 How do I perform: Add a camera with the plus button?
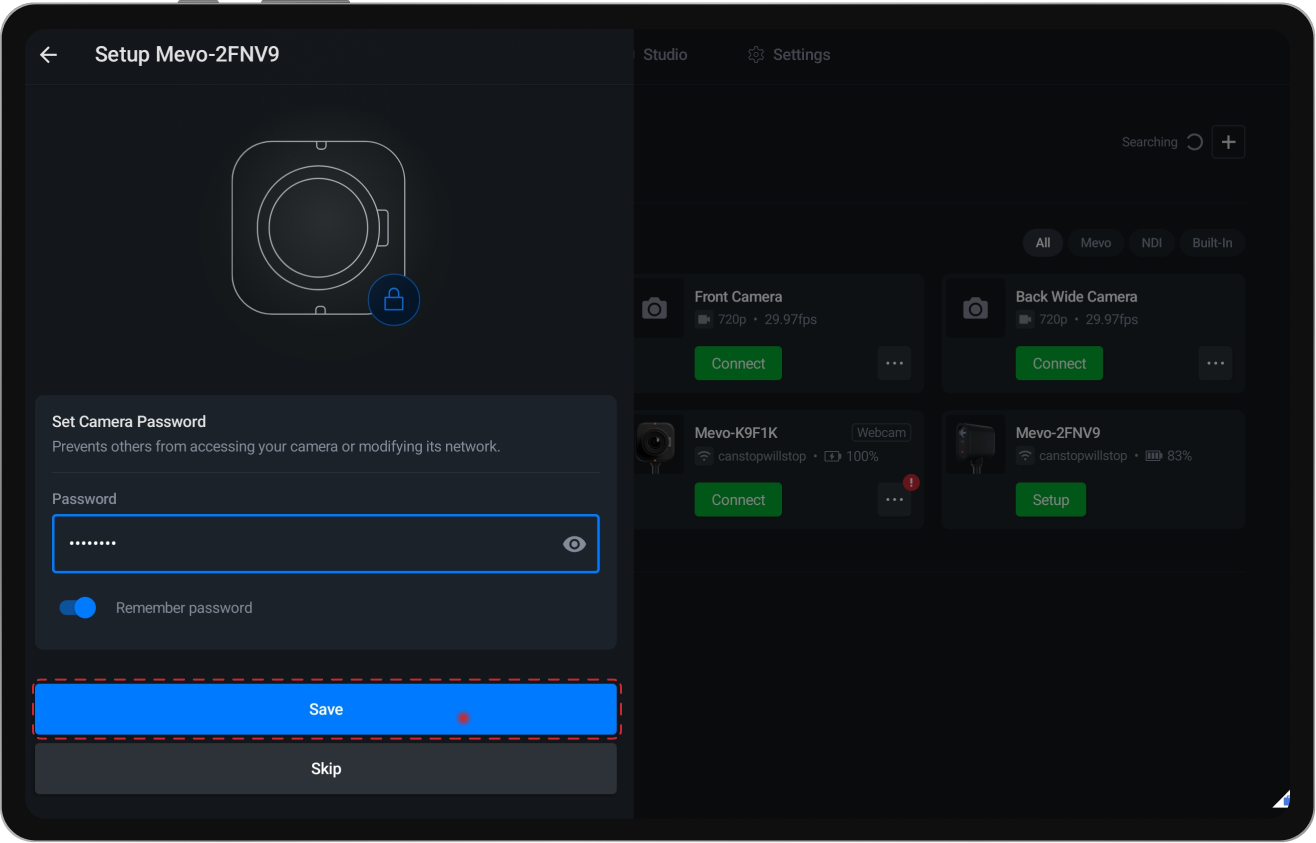[1228, 142]
